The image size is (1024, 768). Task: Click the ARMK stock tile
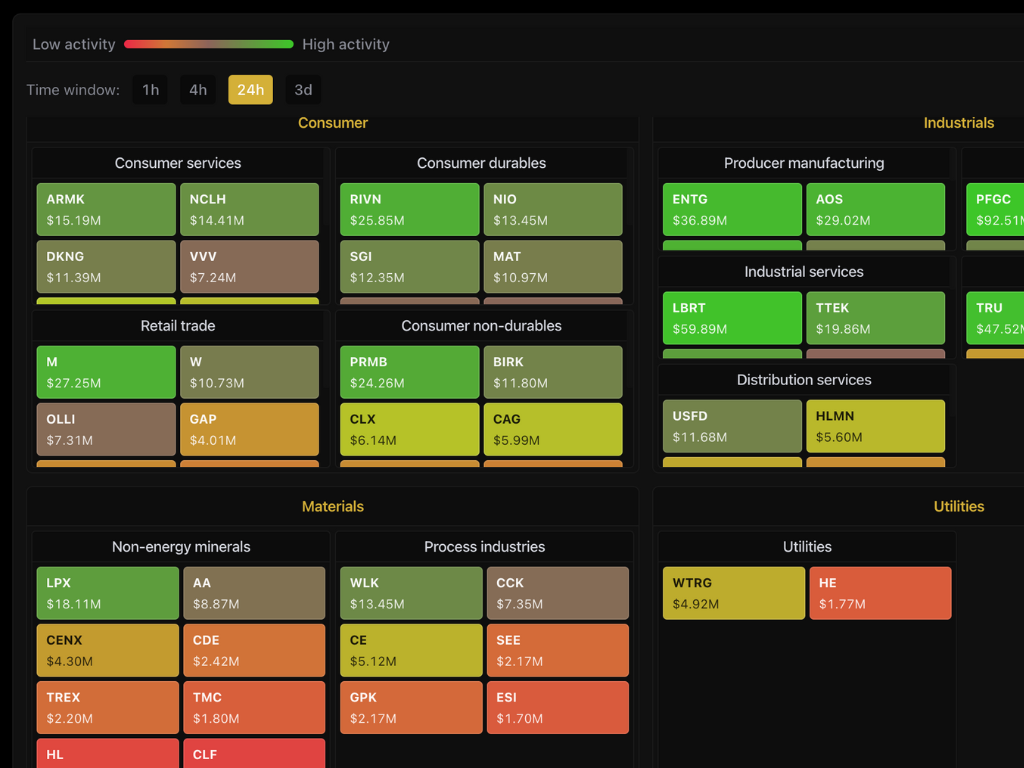pyautogui.click(x=106, y=209)
